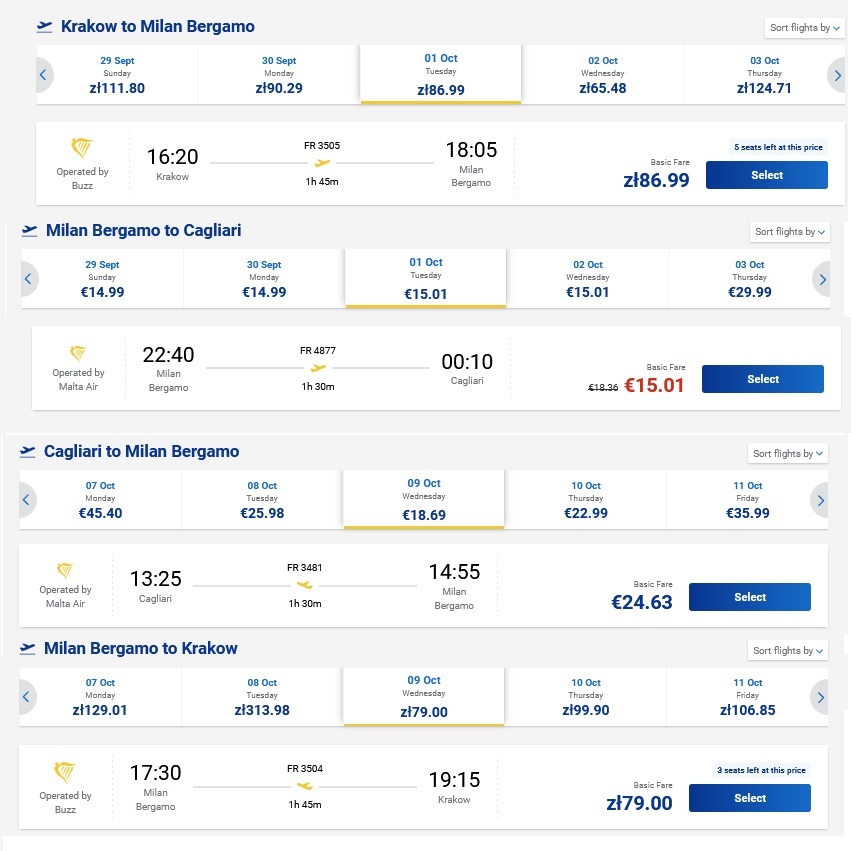The image size is (851, 851).
Task: Show later dates for Milan Bergamo to Krakow
Action: (x=820, y=697)
